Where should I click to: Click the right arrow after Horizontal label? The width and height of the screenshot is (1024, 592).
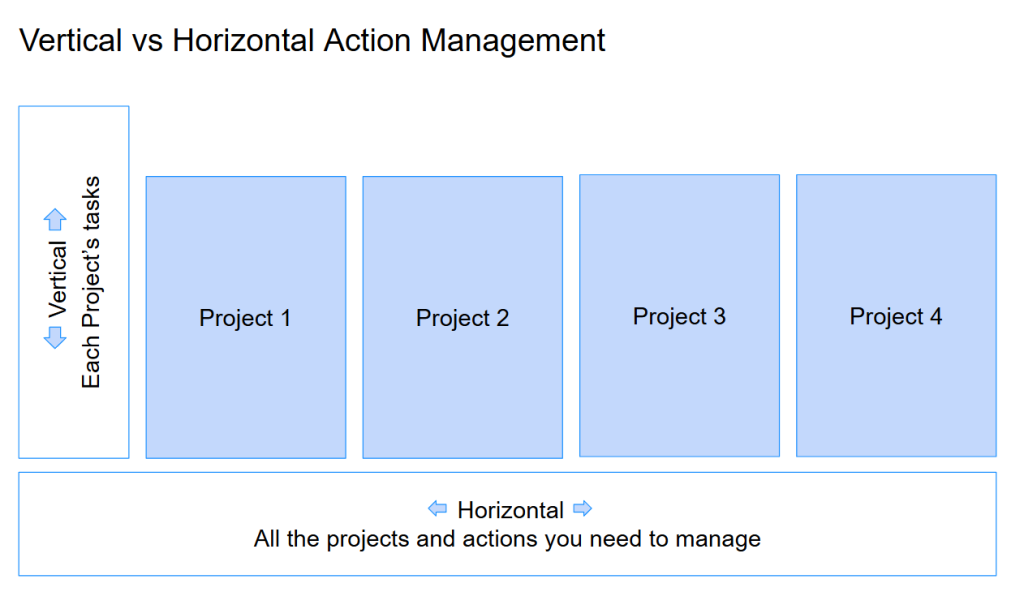tap(583, 509)
